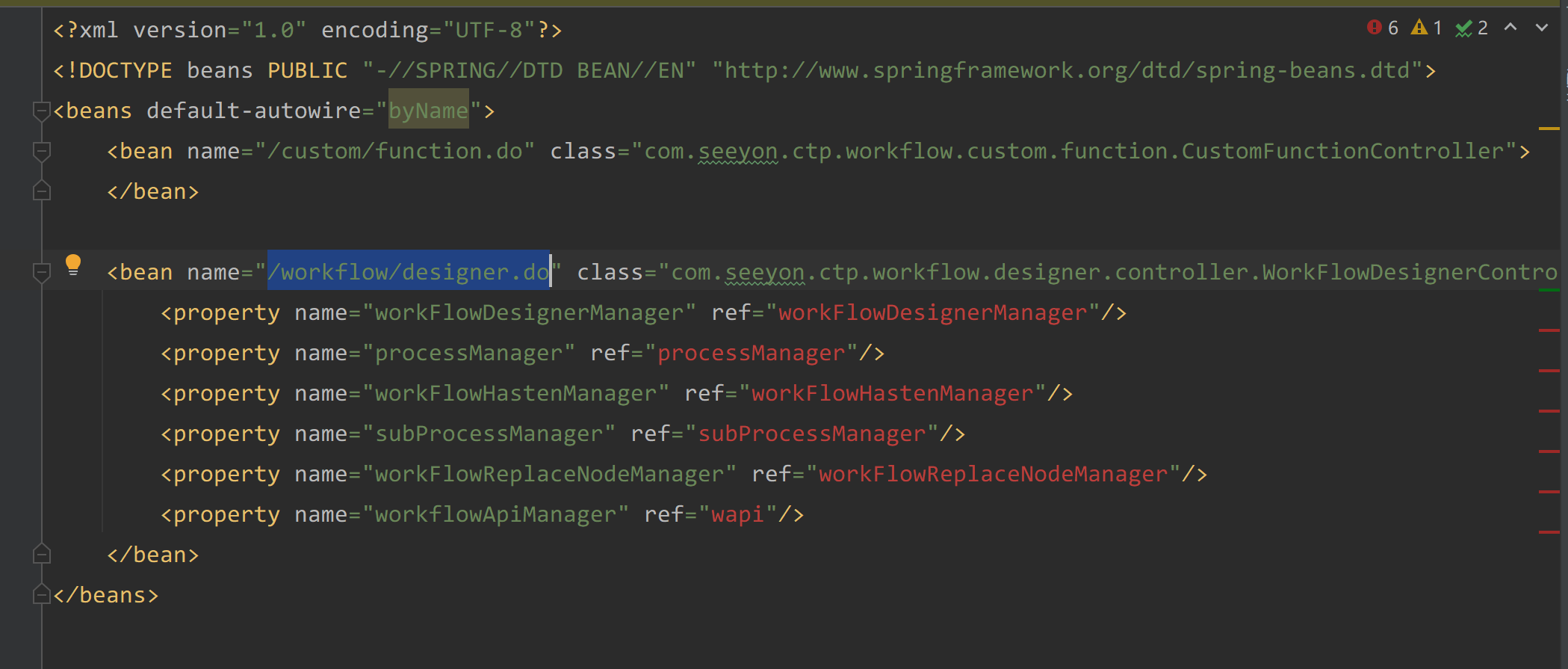This screenshot has width=1568, height=669.
Task: Click the red processManager ref value
Action: tap(751, 353)
